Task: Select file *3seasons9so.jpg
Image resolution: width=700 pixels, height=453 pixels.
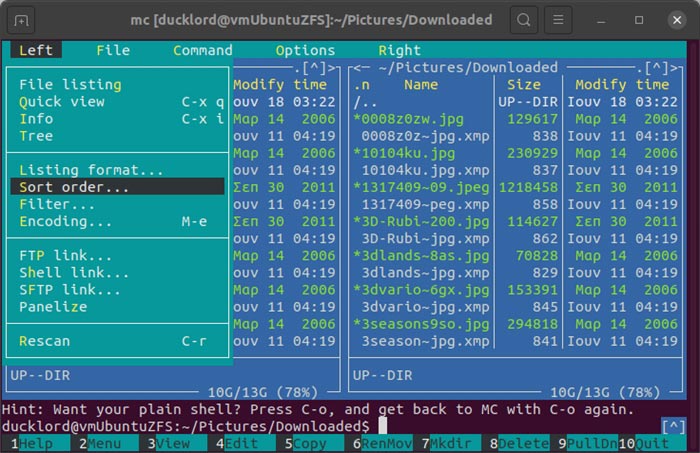Action: point(423,324)
